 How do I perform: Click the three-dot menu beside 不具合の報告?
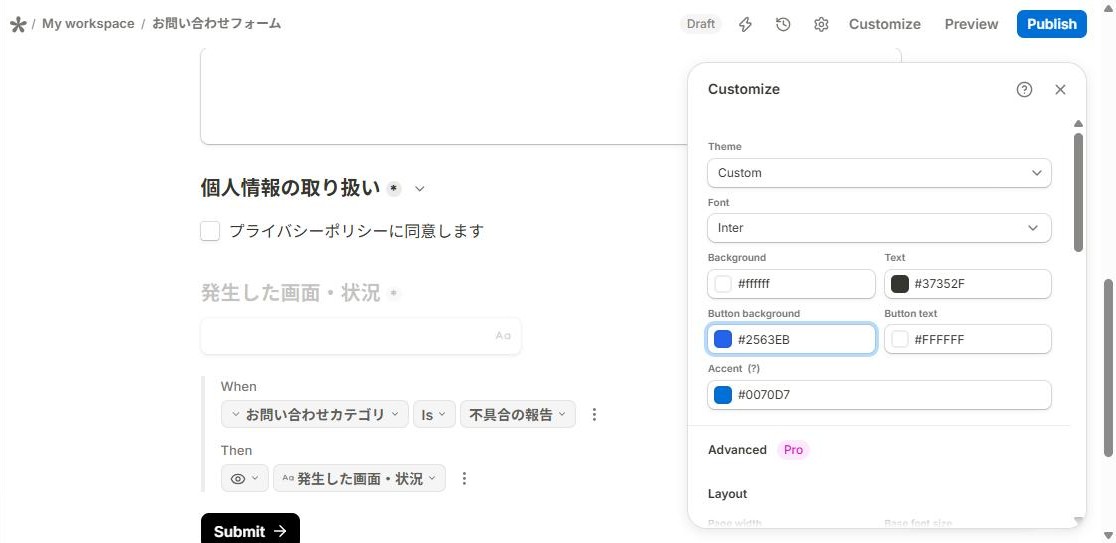point(595,414)
